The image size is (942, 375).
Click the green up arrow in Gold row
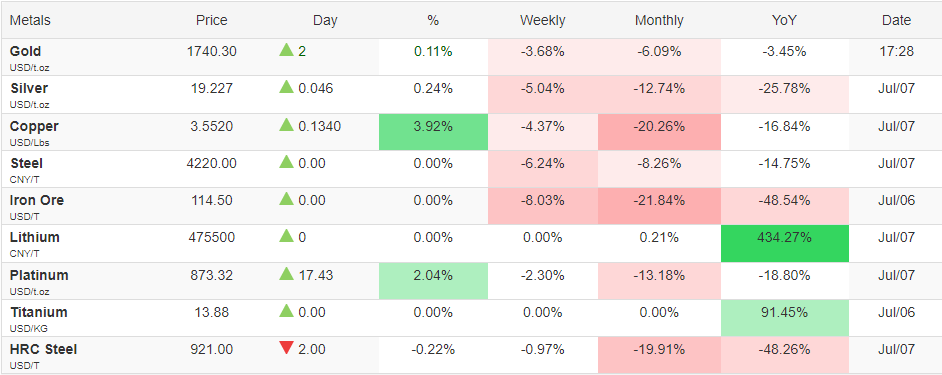click(x=287, y=50)
